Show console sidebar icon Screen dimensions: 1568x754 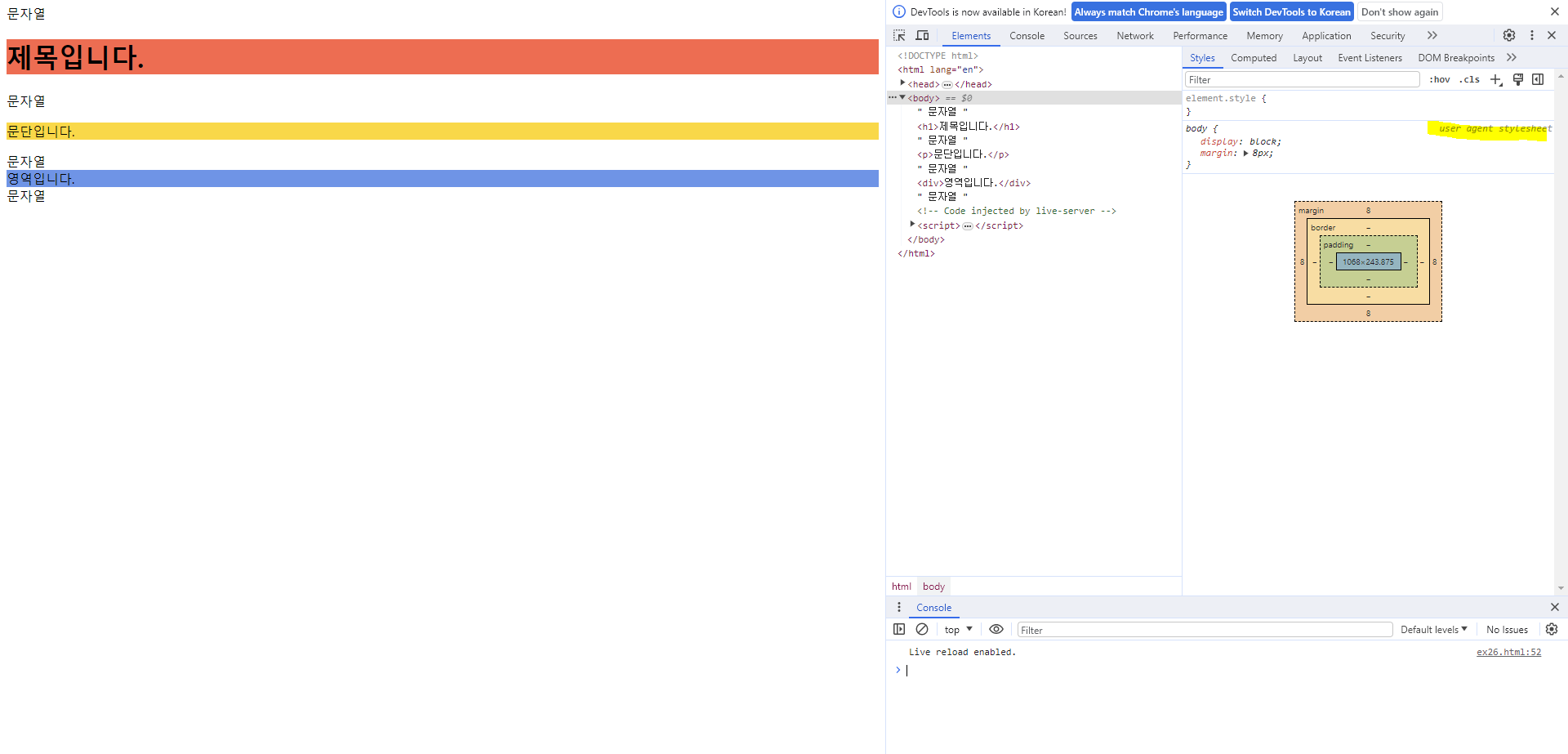tap(899, 629)
